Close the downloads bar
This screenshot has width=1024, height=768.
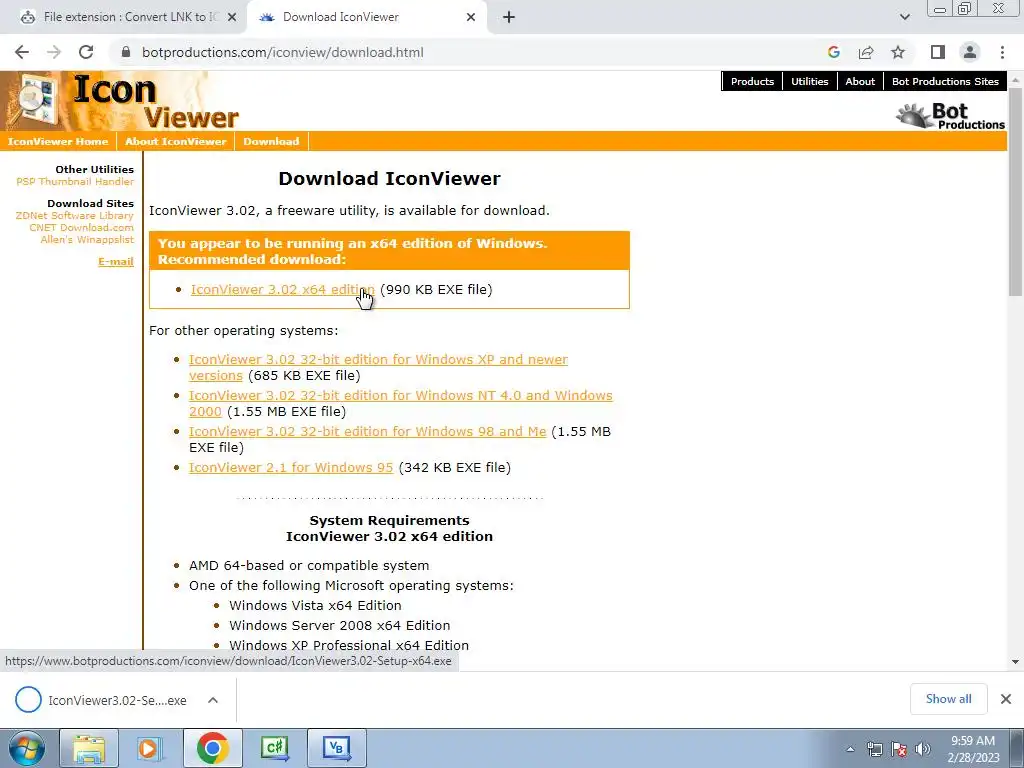[x=1006, y=699]
